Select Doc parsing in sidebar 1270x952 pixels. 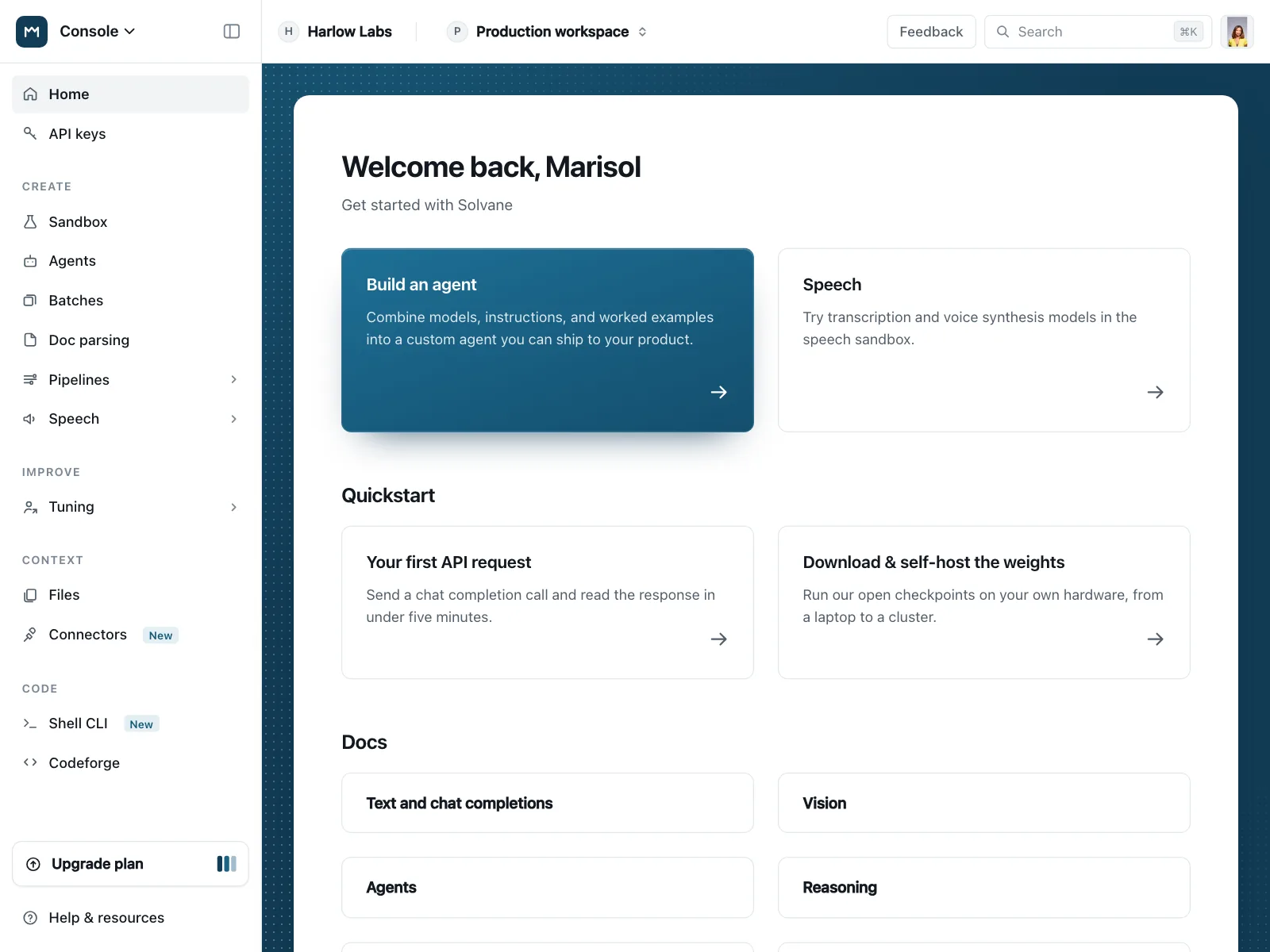coord(130,340)
